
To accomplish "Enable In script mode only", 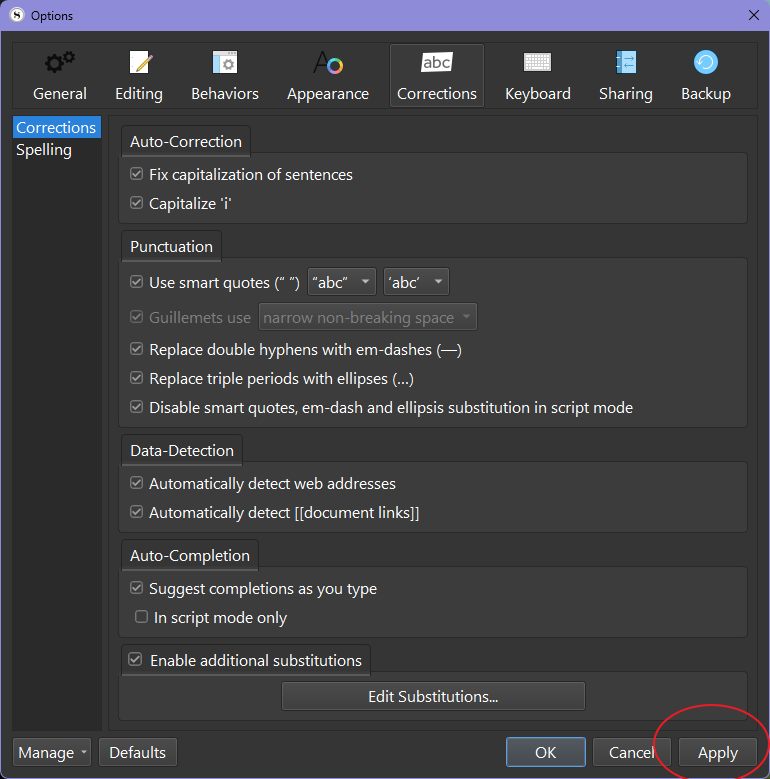I will [142, 618].
